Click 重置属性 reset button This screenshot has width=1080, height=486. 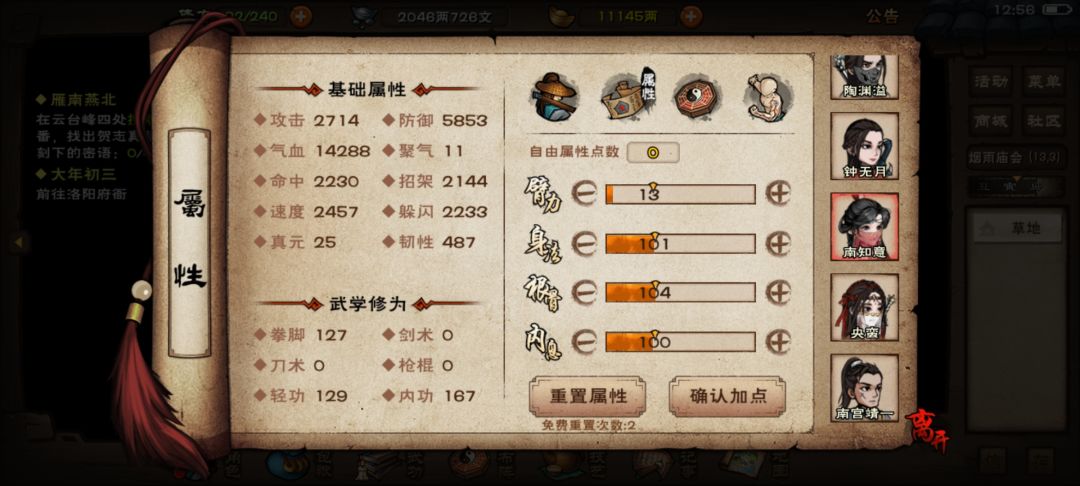click(588, 396)
